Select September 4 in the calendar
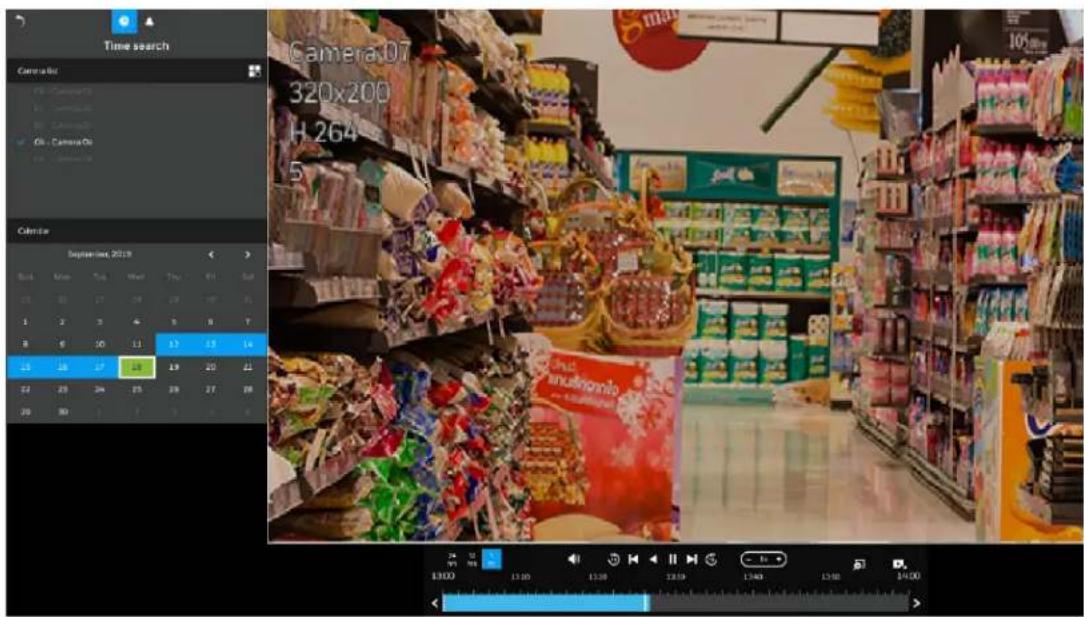Viewport: 1084px width, 617px height. (x=137, y=322)
